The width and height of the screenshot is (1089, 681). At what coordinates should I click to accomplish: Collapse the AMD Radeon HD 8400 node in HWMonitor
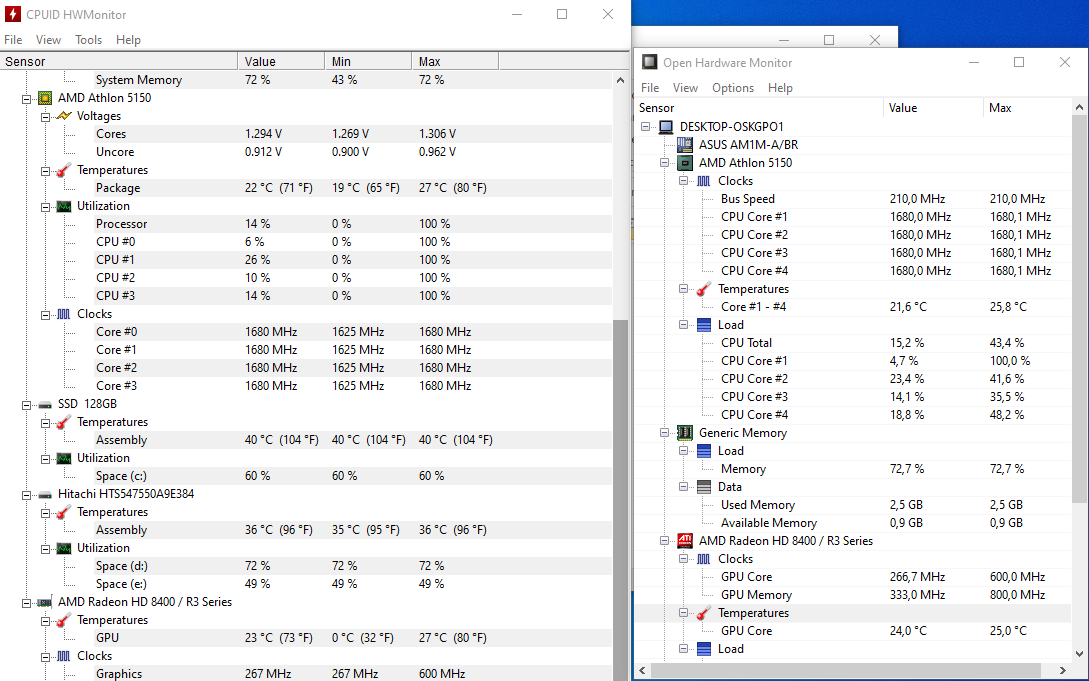pyautogui.click(x=26, y=603)
